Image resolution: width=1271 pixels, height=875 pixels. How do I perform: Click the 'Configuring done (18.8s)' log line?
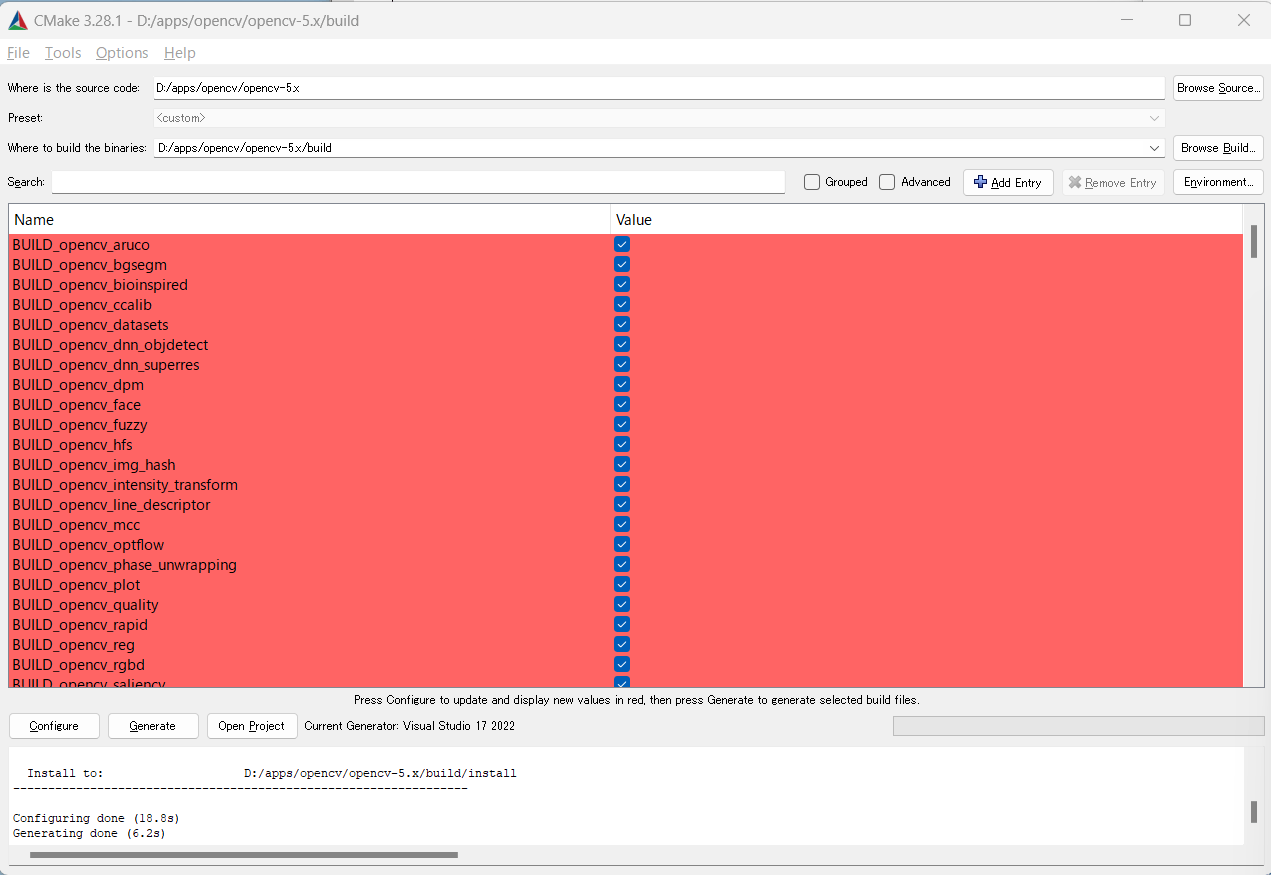[96, 818]
